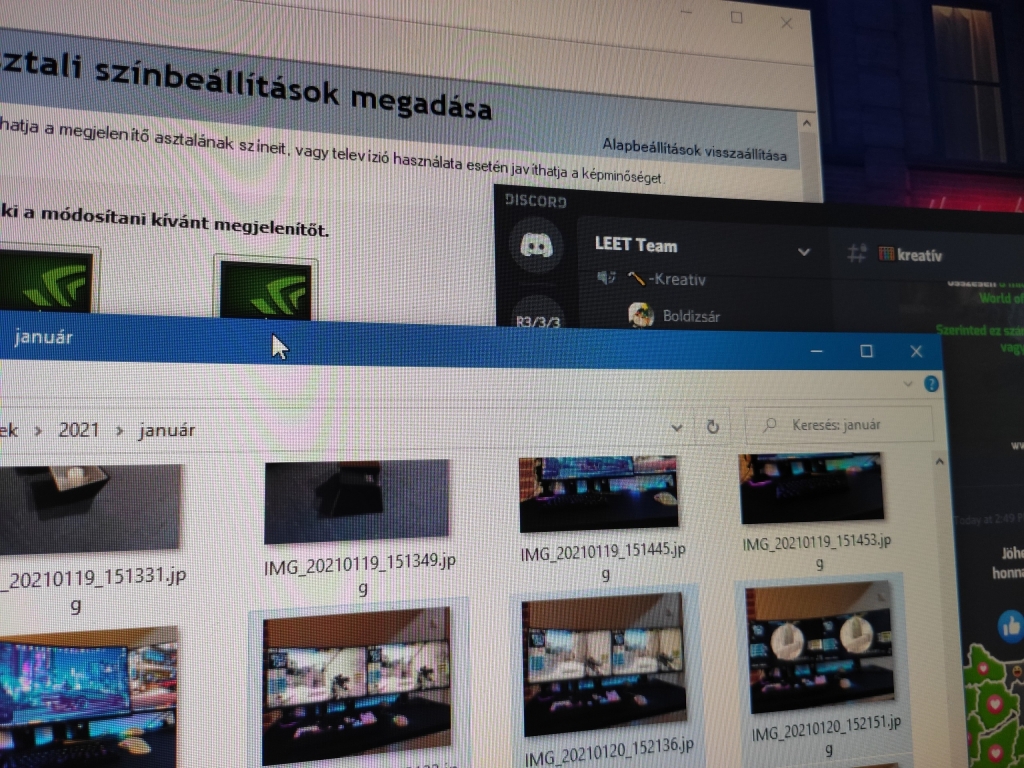The width and height of the screenshot is (1024, 768).
Task: Select the second NVIDIA monitor display icon
Action: [x=266, y=289]
